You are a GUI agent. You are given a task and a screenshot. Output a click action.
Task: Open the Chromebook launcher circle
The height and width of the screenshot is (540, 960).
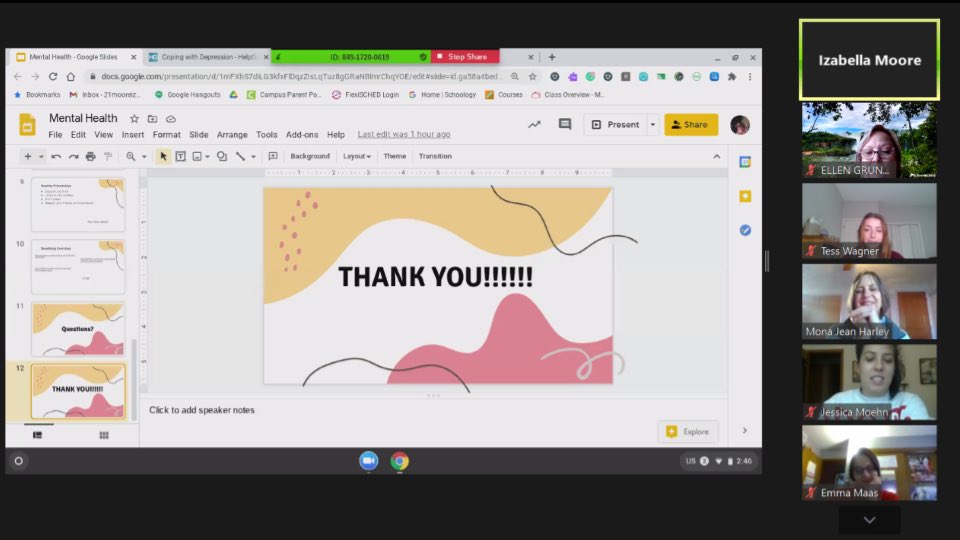tap(18, 460)
